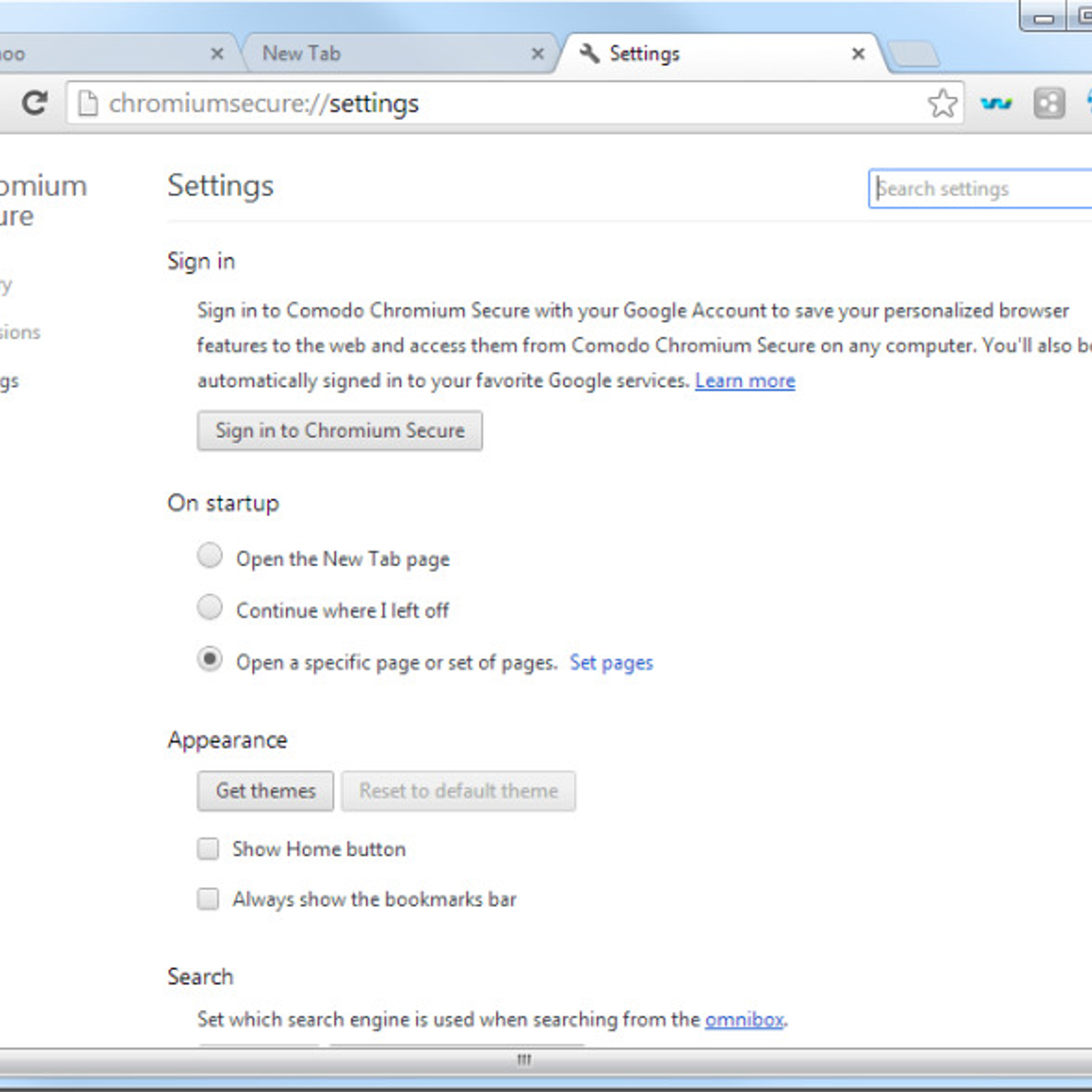Click the Search section heading
The width and height of the screenshot is (1092, 1092).
pyautogui.click(x=201, y=977)
